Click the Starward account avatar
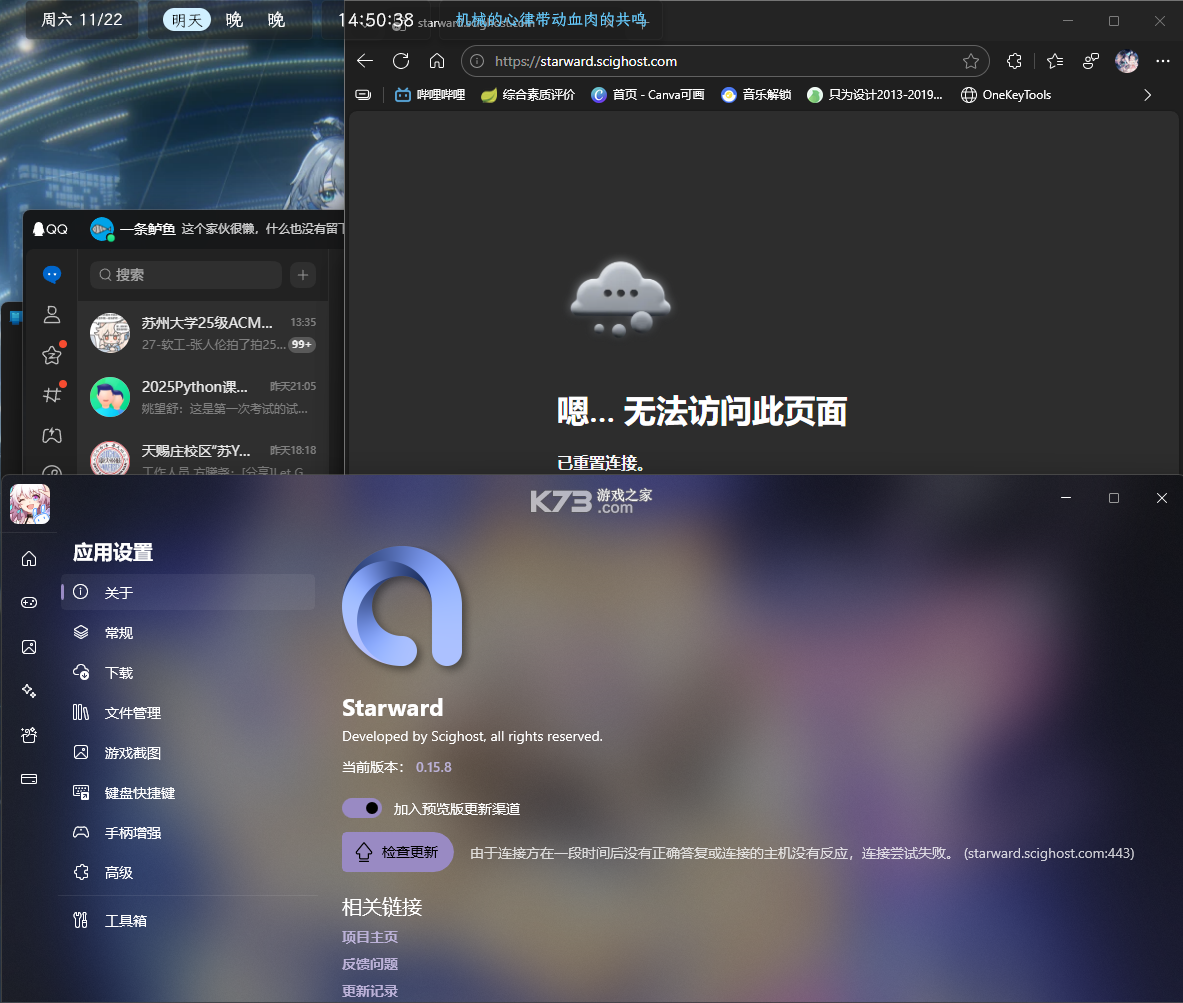Screen dimensions: 1183x1003 29,504
